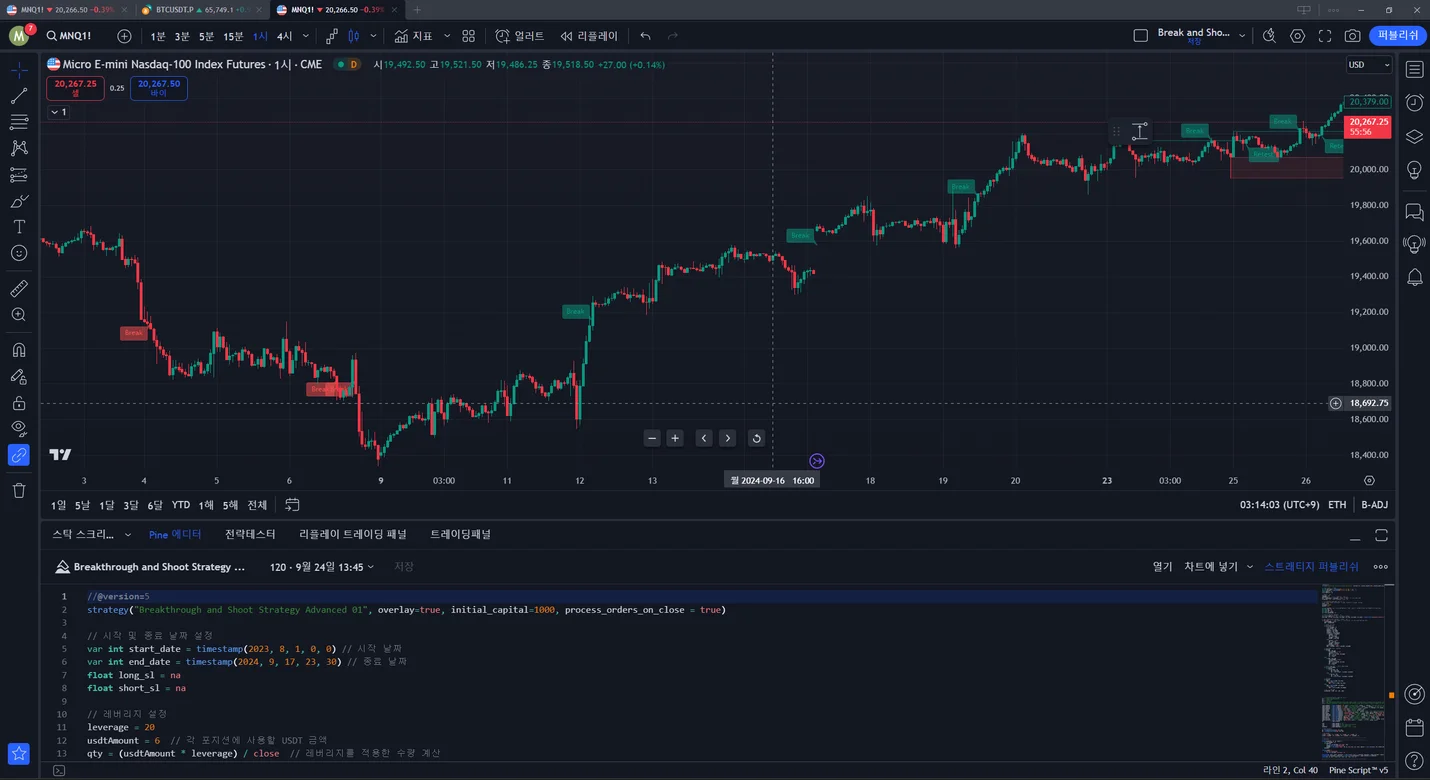Select the text annotation tool
The width and height of the screenshot is (1430, 780).
(x=19, y=227)
